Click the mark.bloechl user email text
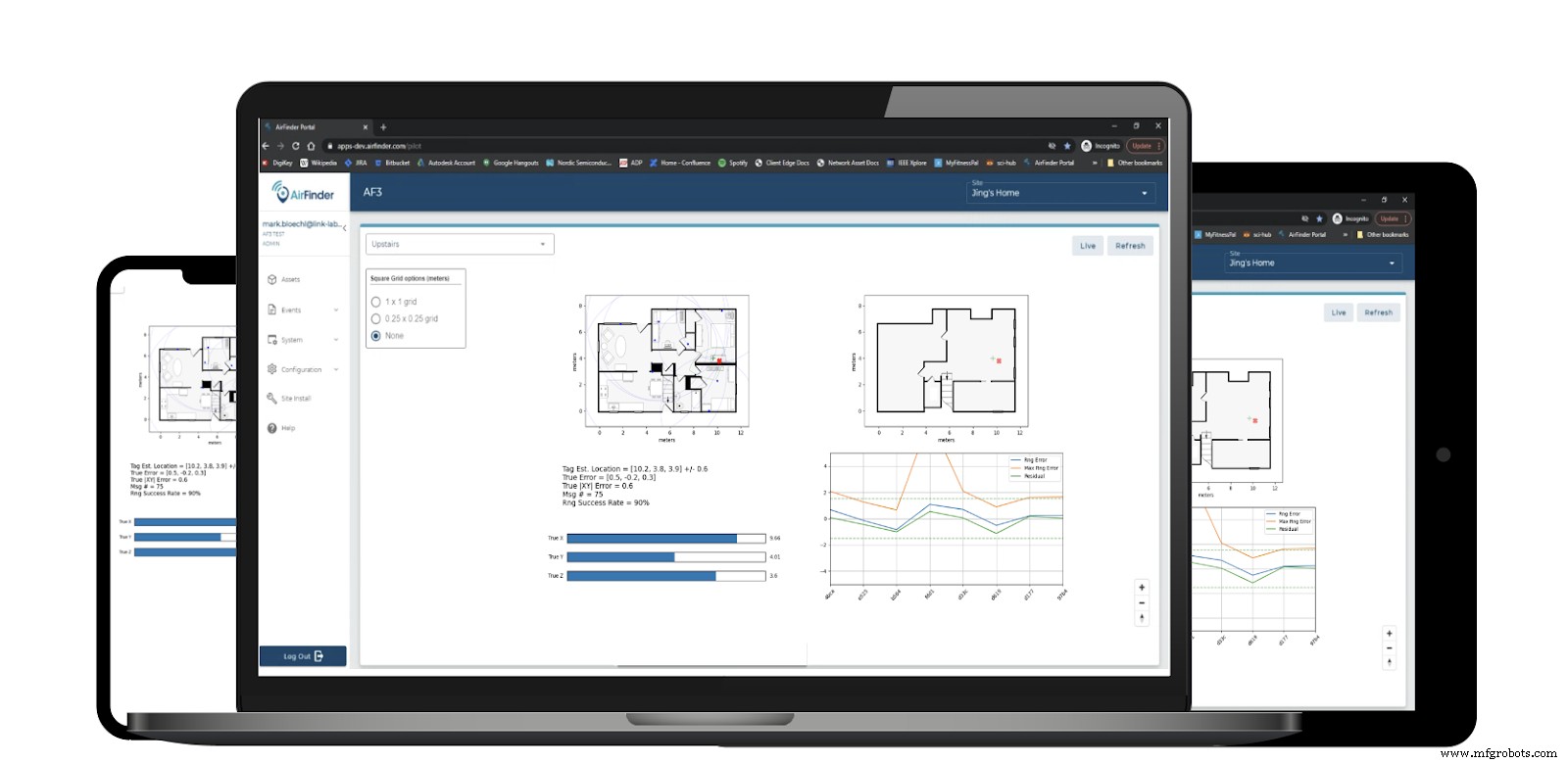The width and height of the screenshot is (1568, 763). pyautogui.click(x=301, y=224)
